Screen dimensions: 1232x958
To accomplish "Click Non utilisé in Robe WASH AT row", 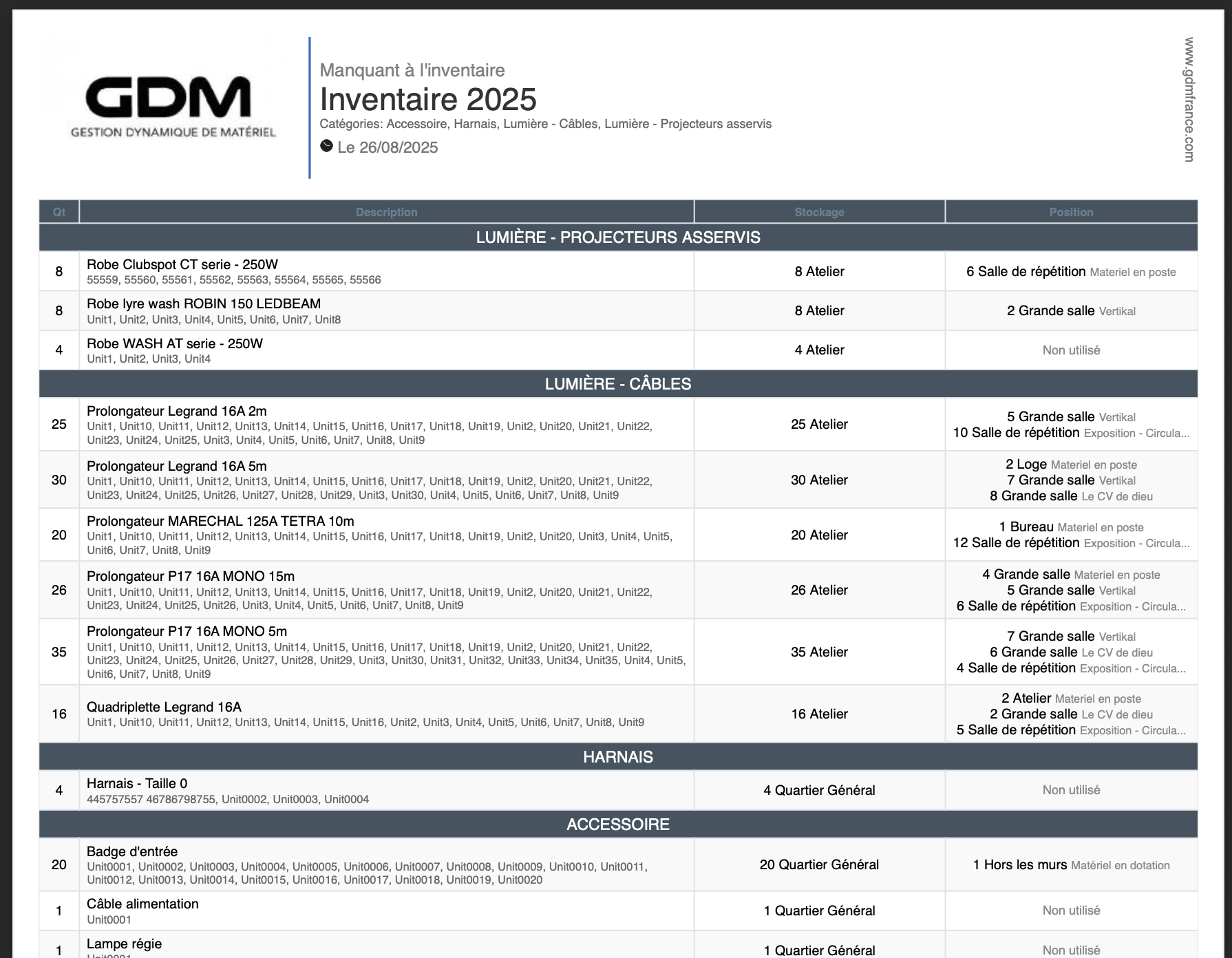I will coord(1071,350).
